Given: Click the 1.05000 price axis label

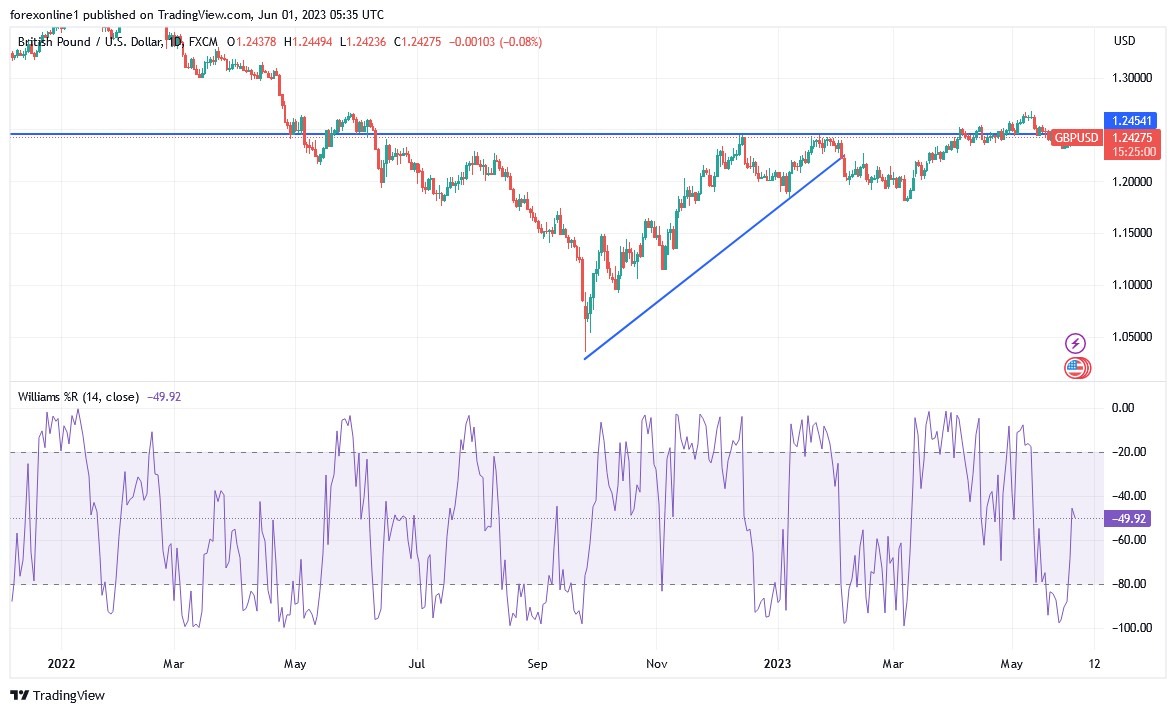Looking at the screenshot, I should point(1132,337).
